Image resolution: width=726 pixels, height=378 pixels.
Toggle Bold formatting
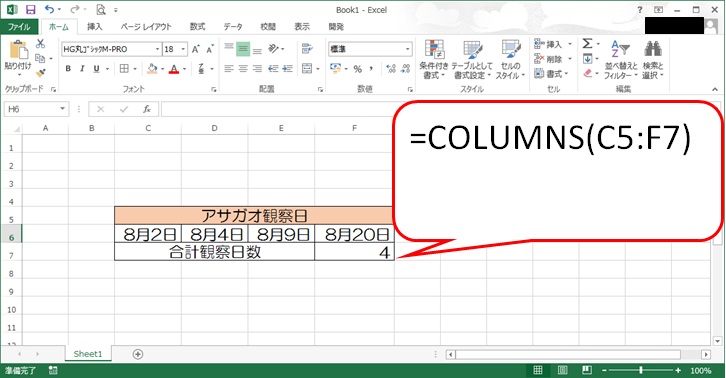click(68, 69)
